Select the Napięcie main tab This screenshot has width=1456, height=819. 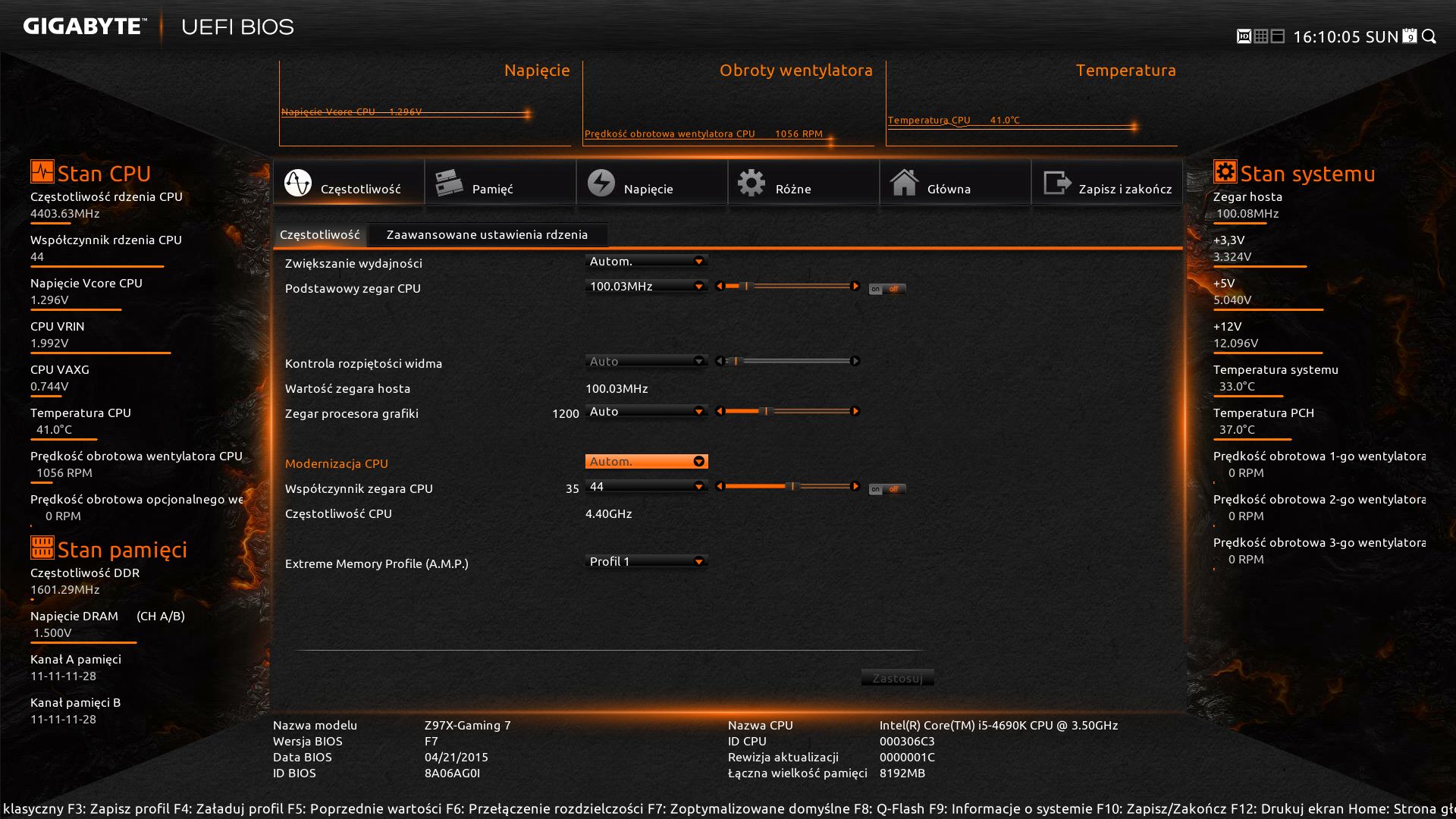(x=652, y=183)
